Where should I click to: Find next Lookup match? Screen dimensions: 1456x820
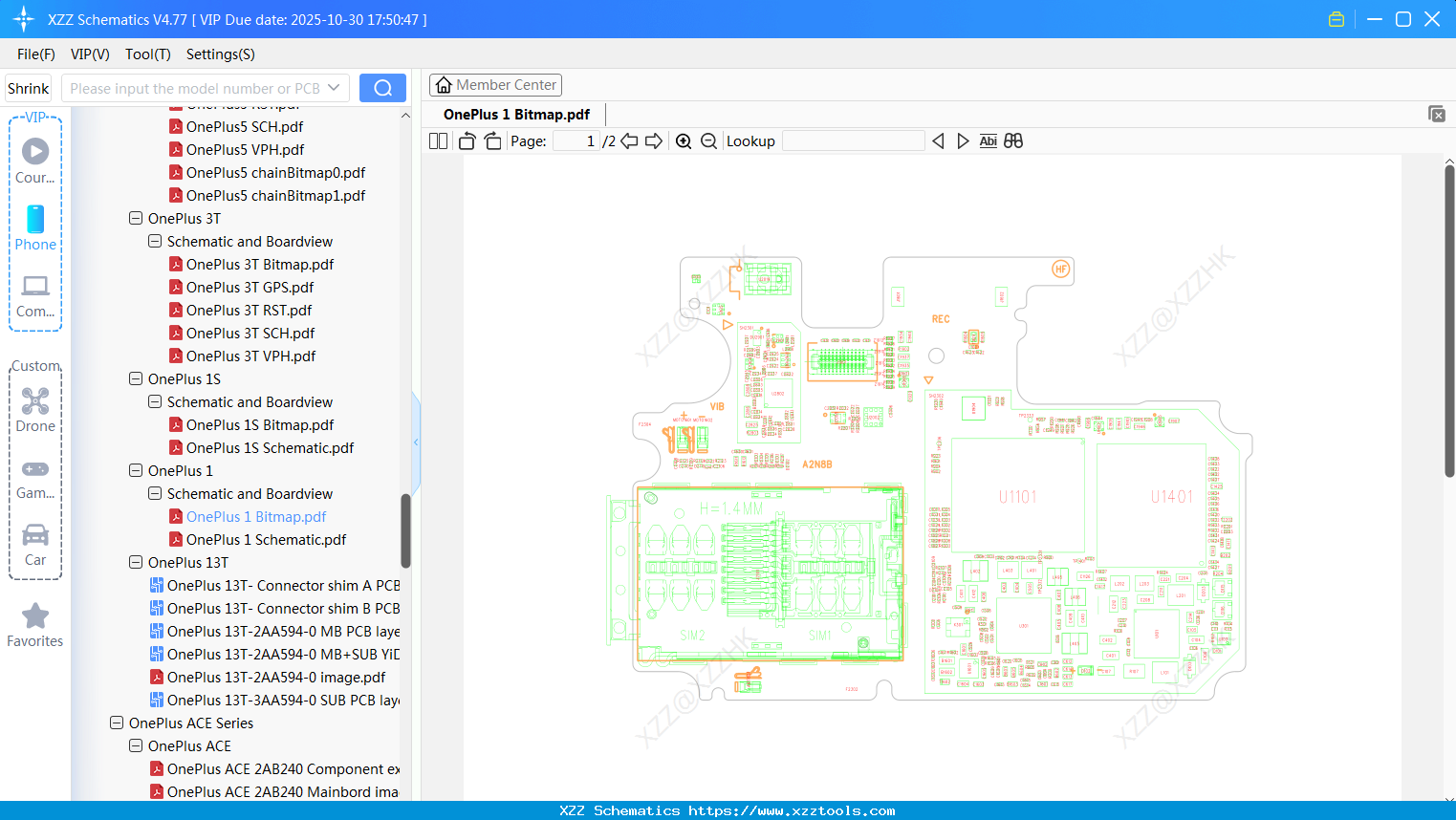pyautogui.click(x=963, y=141)
